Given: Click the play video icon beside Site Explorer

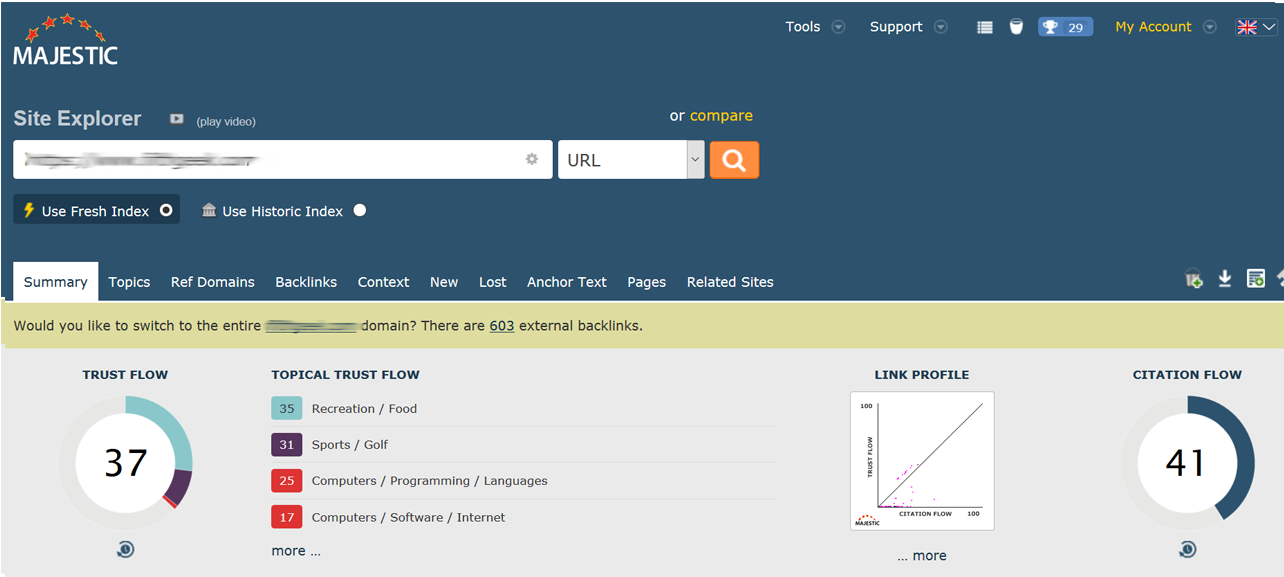Looking at the screenshot, I should coord(177,119).
